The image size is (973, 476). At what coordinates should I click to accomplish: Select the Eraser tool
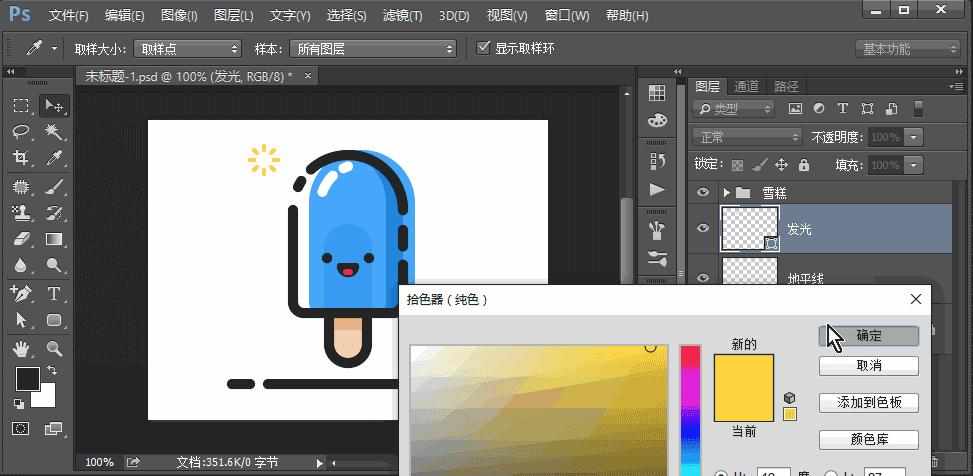[x=22, y=239]
